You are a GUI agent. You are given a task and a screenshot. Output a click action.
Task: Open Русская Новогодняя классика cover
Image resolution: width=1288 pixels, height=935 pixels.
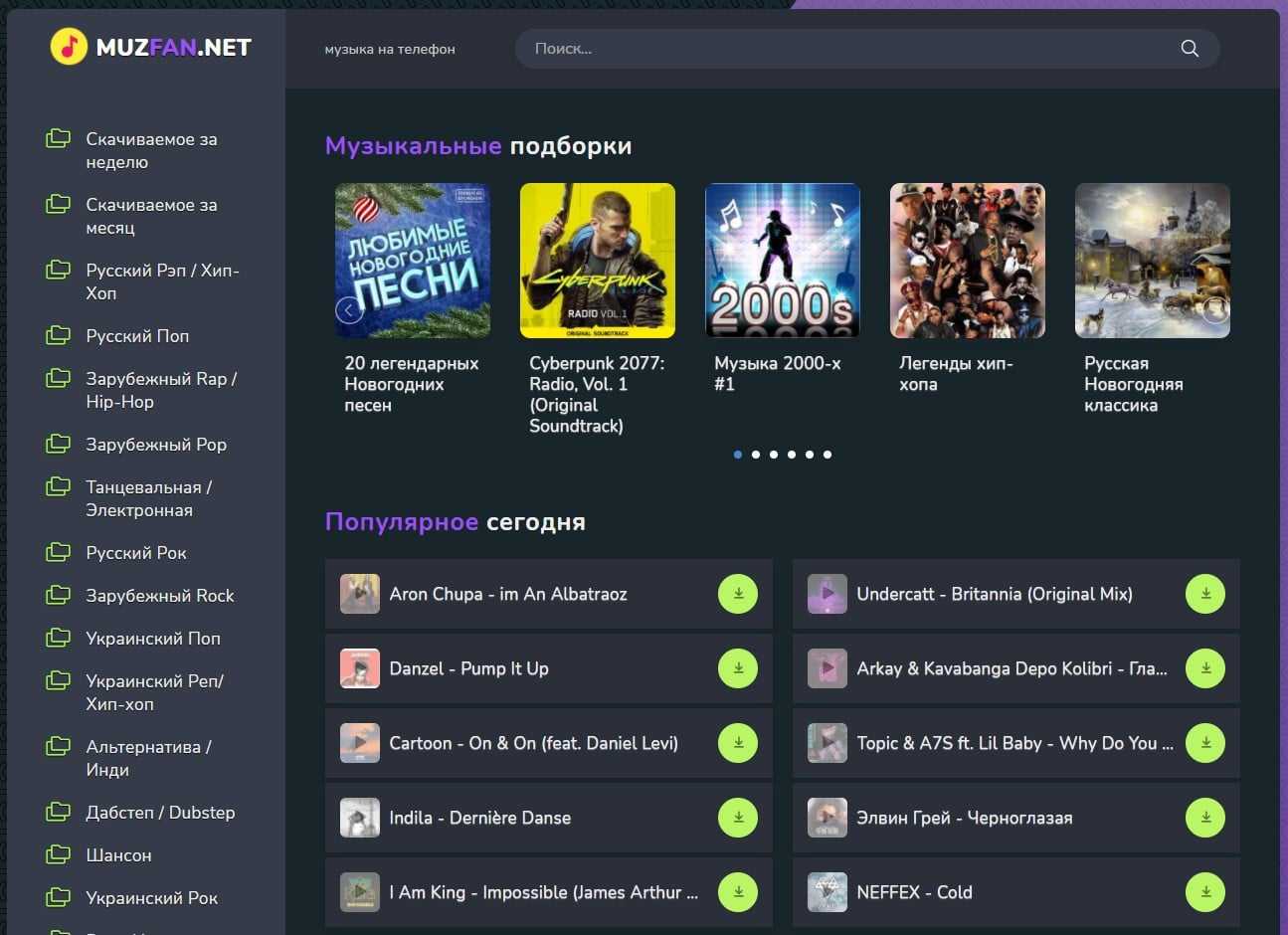tap(1153, 261)
